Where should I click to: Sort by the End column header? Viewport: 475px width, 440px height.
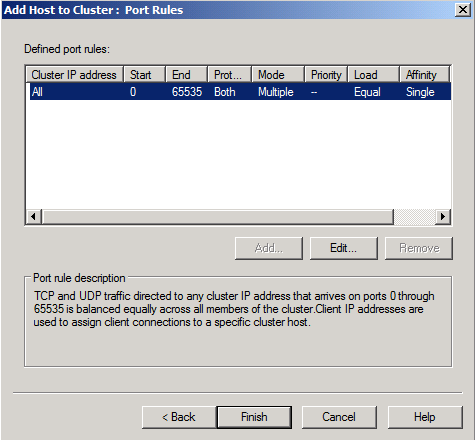[186, 75]
